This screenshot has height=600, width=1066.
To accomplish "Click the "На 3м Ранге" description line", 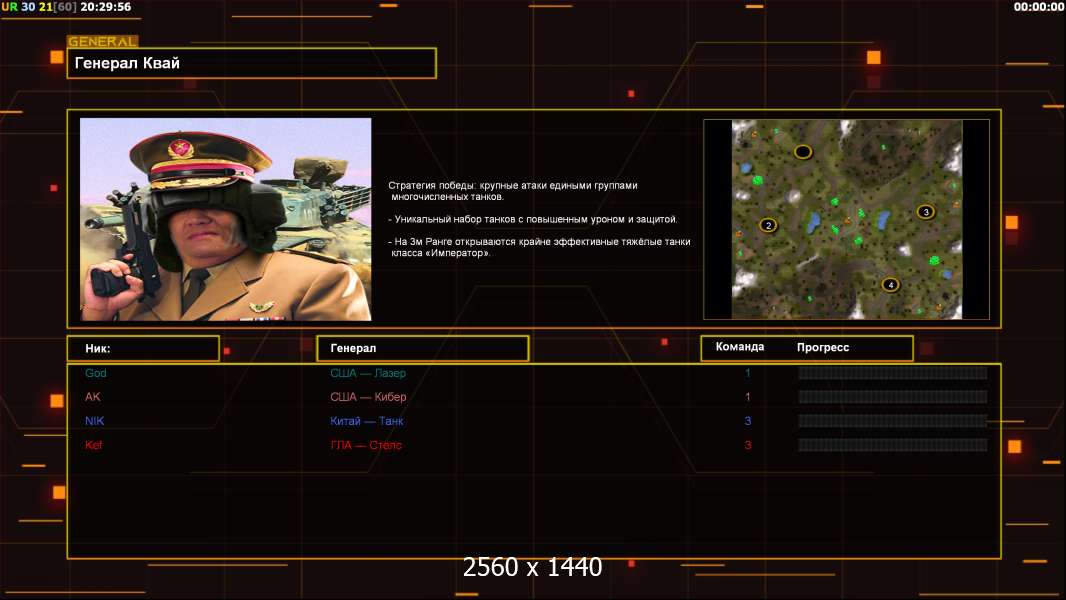I will click(539, 247).
